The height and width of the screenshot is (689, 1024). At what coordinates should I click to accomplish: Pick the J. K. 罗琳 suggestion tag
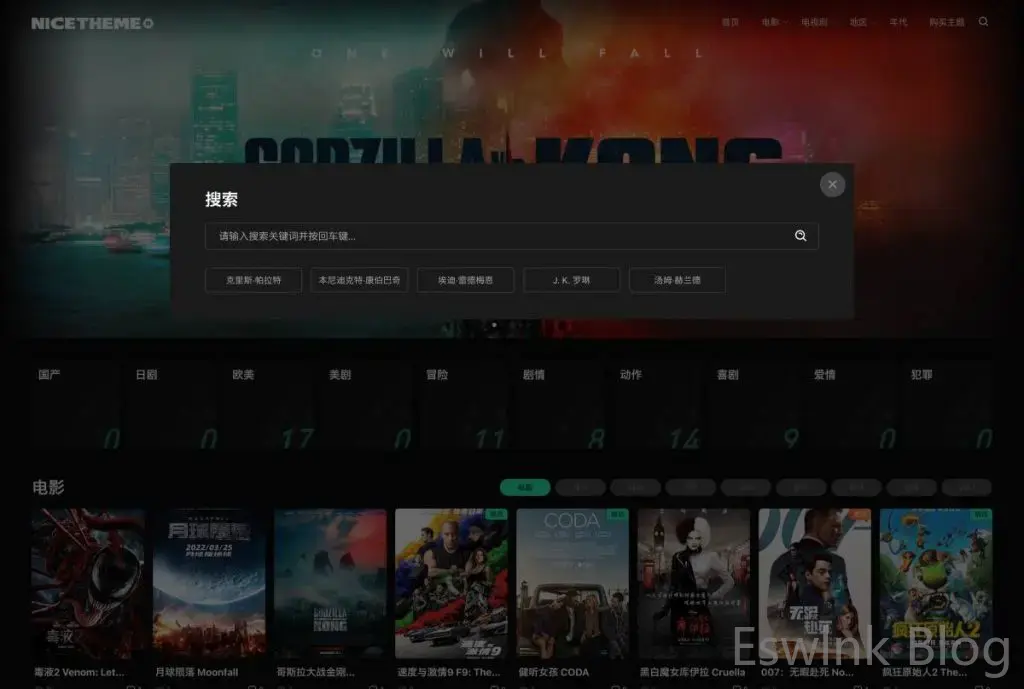click(571, 280)
